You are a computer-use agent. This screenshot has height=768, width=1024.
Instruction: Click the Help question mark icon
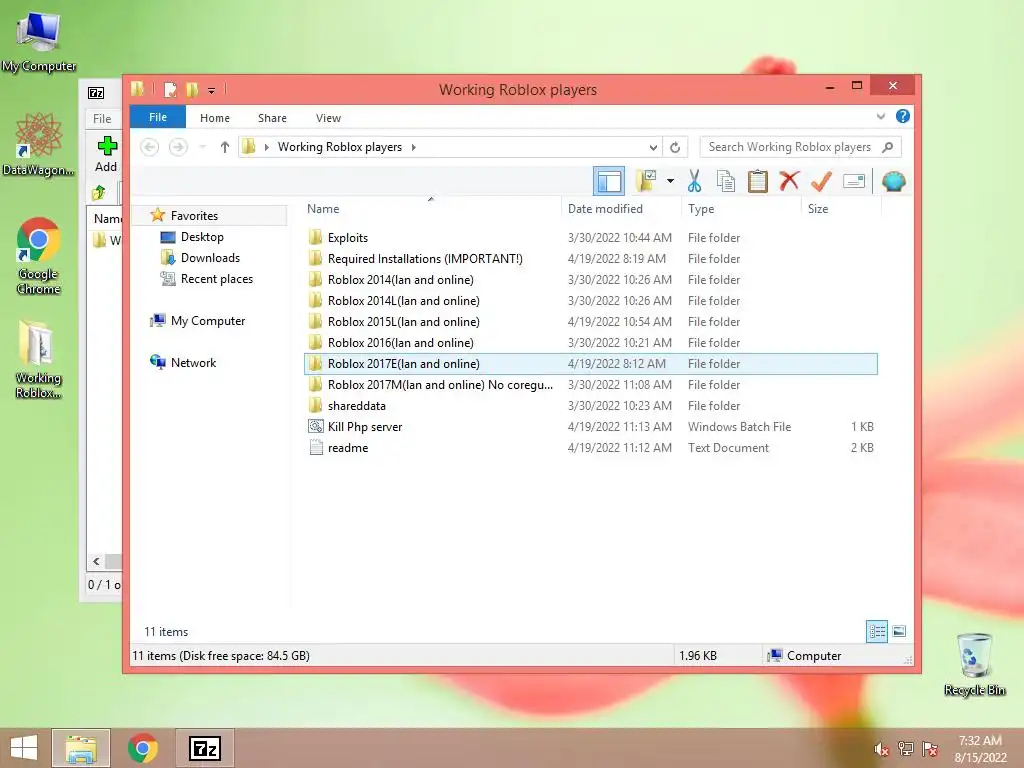[903, 116]
